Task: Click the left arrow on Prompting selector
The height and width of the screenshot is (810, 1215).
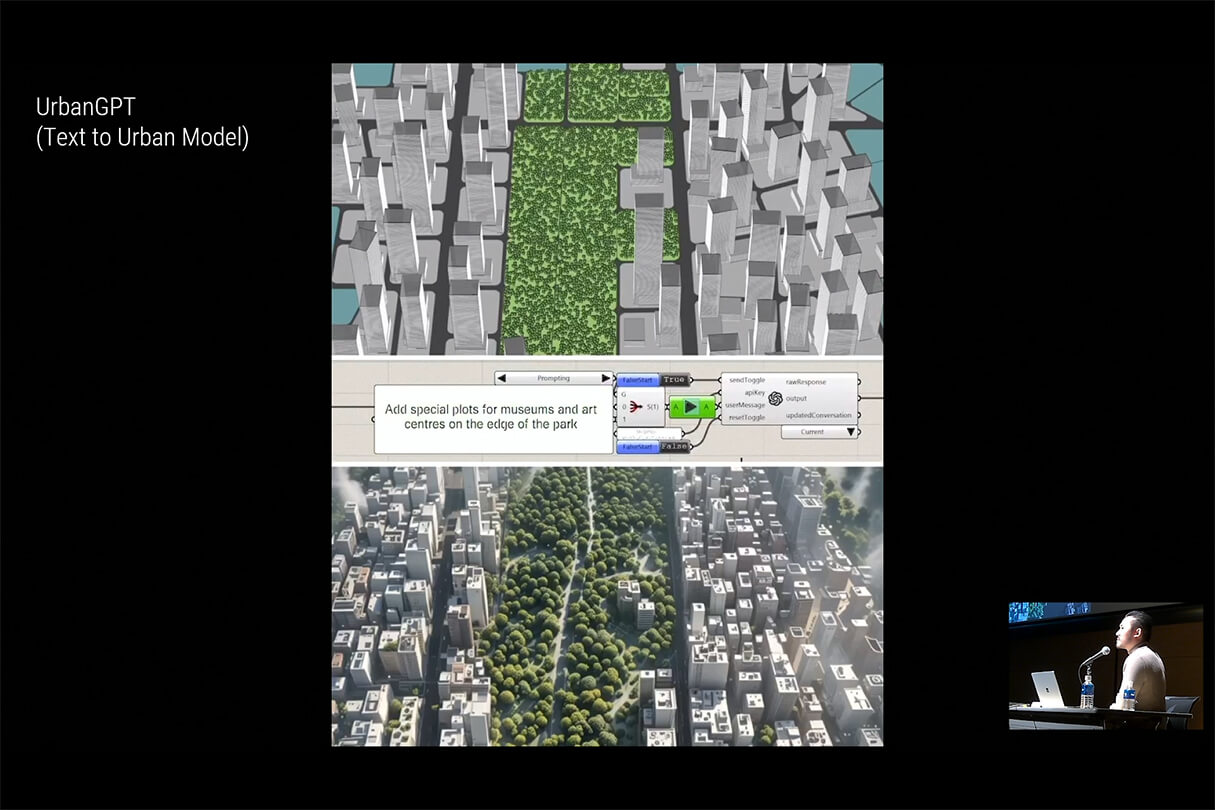Action: (503, 378)
